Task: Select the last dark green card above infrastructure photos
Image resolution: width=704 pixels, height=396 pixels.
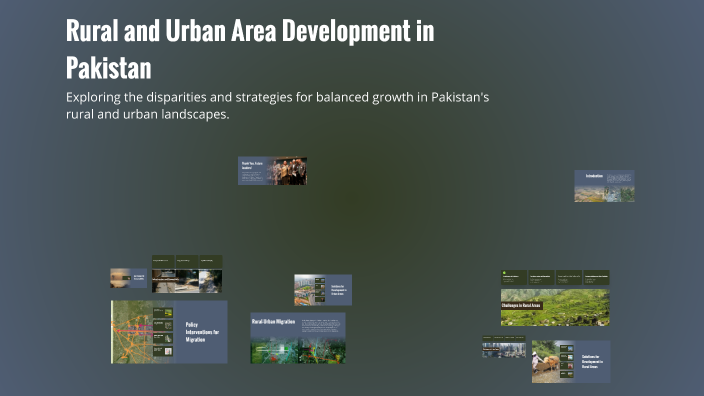Action: coord(211,262)
